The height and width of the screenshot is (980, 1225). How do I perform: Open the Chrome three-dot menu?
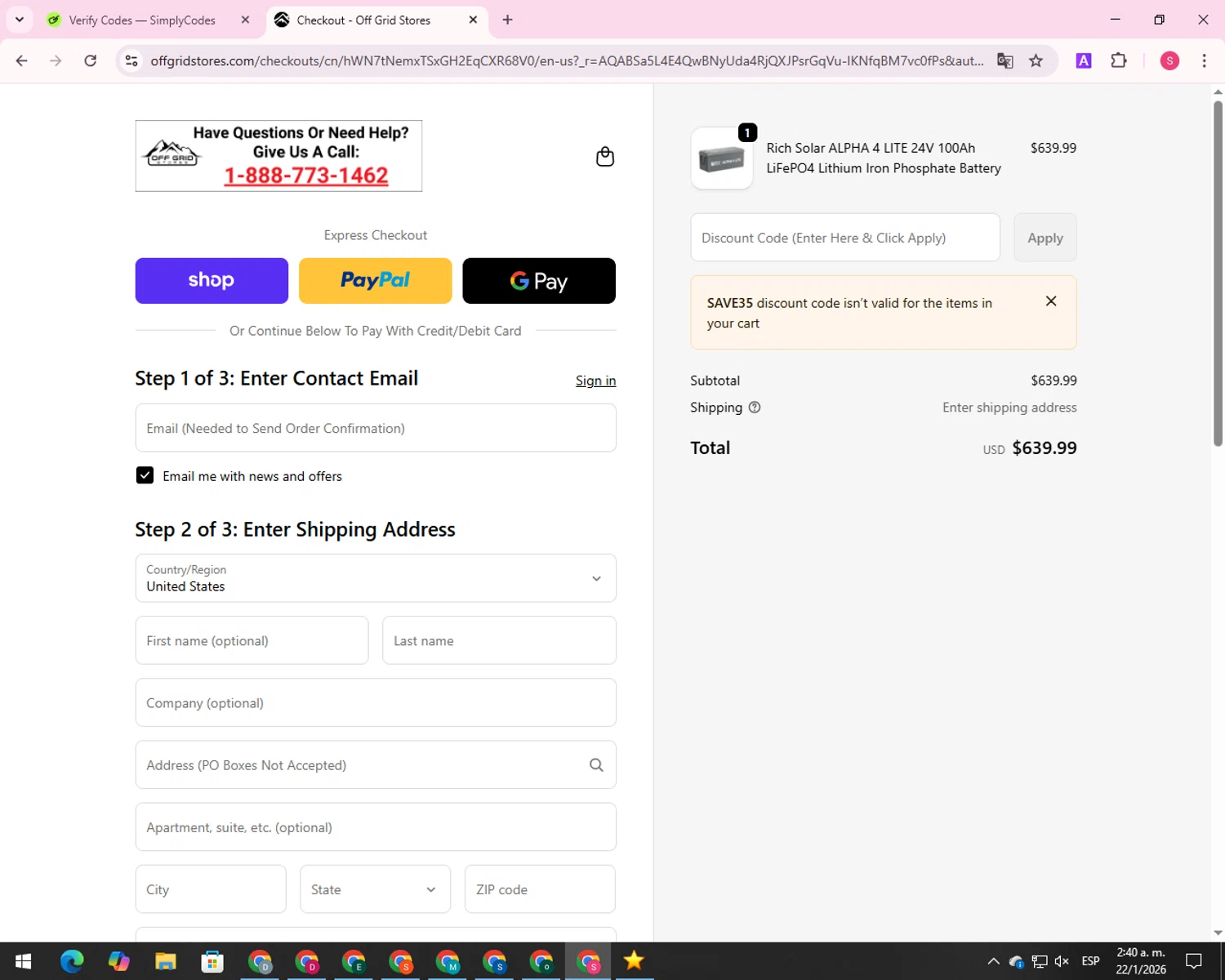[x=1204, y=60]
